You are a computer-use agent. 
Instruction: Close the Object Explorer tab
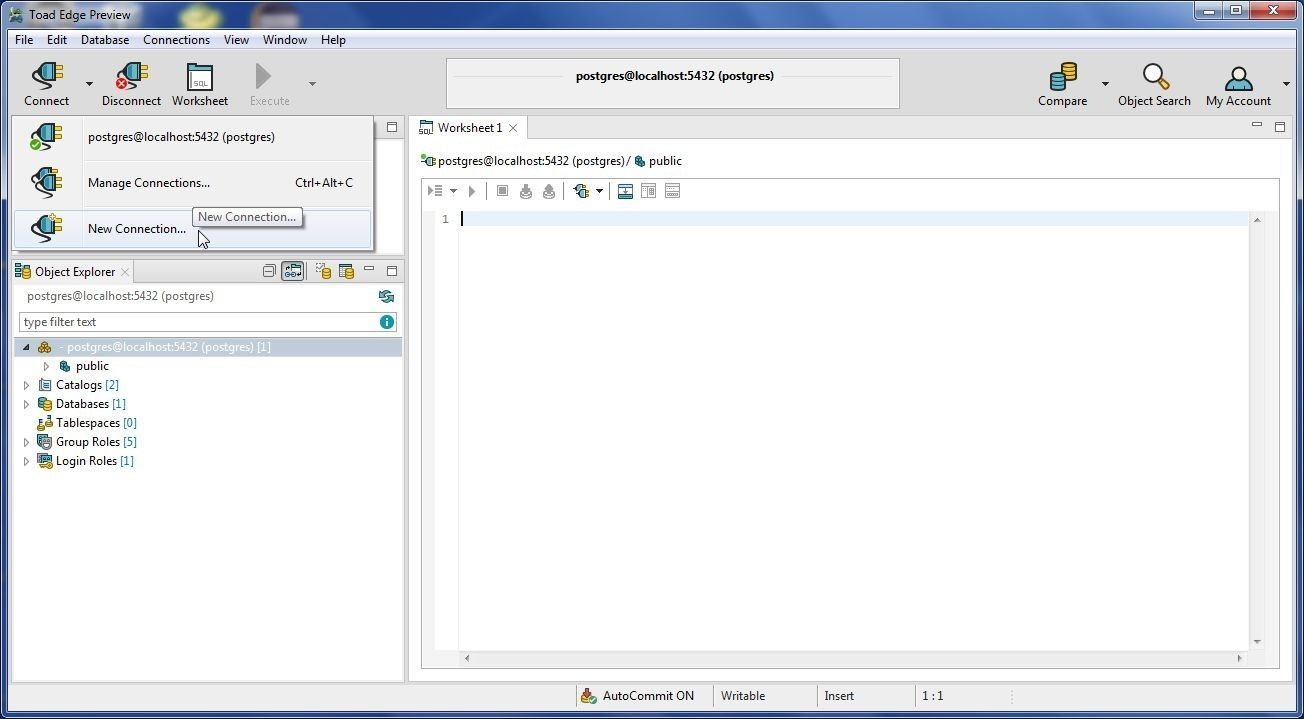[x=125, y=272]
